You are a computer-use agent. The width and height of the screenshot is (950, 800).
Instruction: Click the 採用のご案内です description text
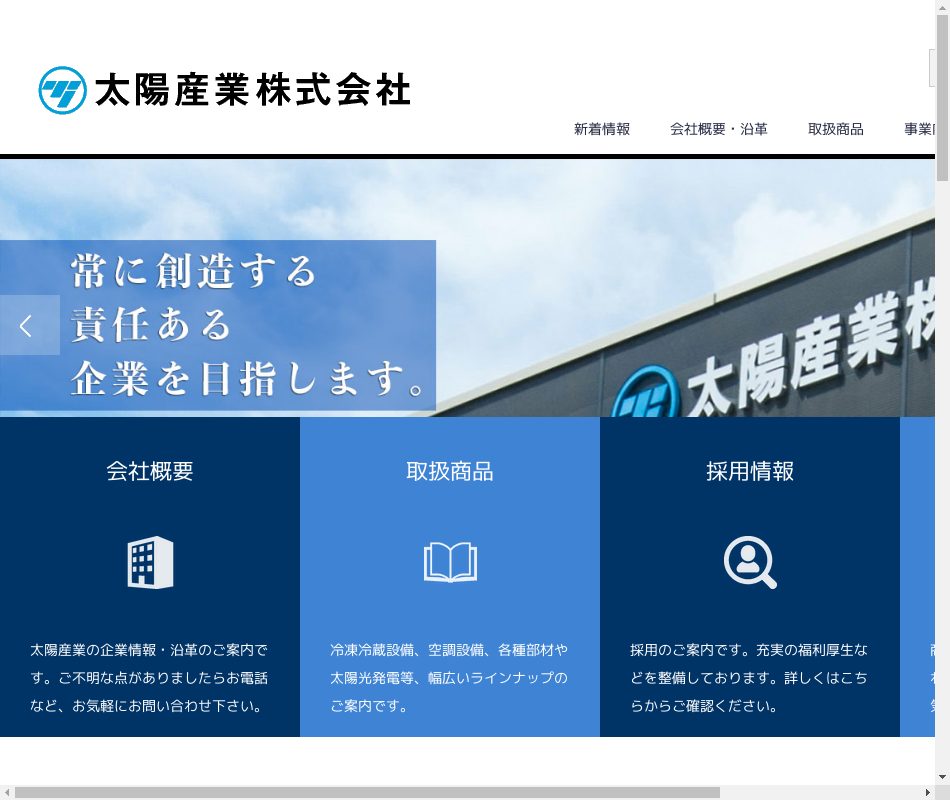[749, 678]
